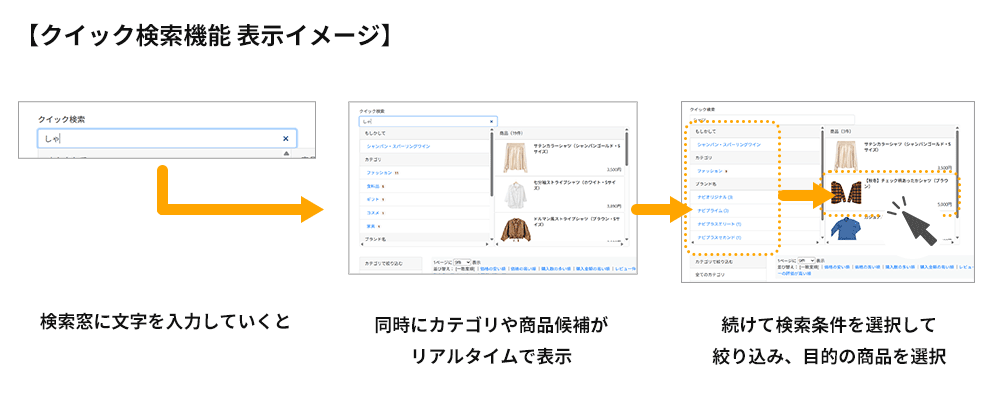
Task: Filter by ナビプライム brand
Action: pos(713,210)
